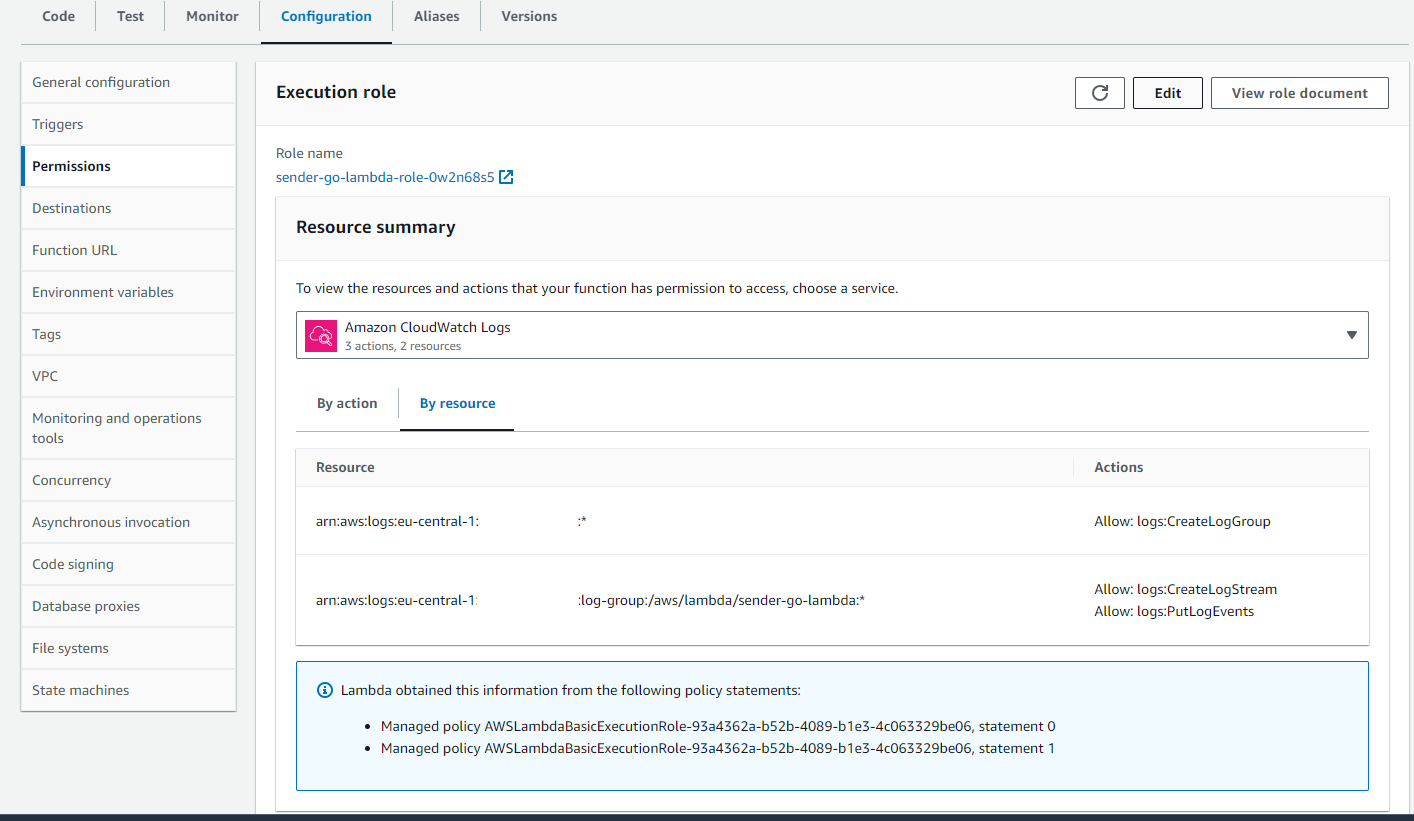Click the refresh icon button
This screenshot has width=1414, height=821.
click(1100, 93)
